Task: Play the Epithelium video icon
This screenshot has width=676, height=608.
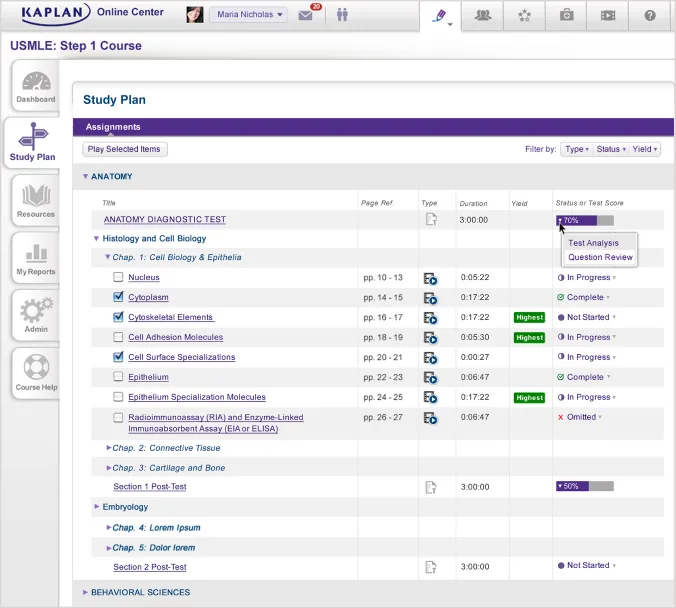Action: coord(430,378)
